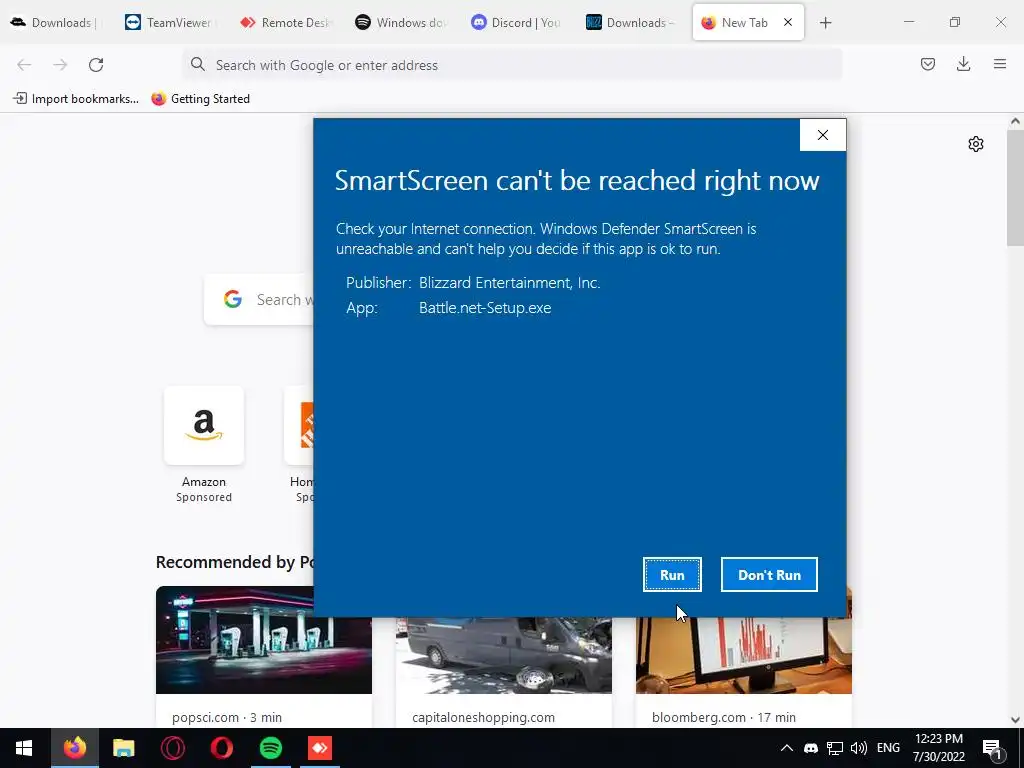1024x768 pixels.
Task: Click Run in the SmartScreen dialog
Action: [x=672, y=575]
